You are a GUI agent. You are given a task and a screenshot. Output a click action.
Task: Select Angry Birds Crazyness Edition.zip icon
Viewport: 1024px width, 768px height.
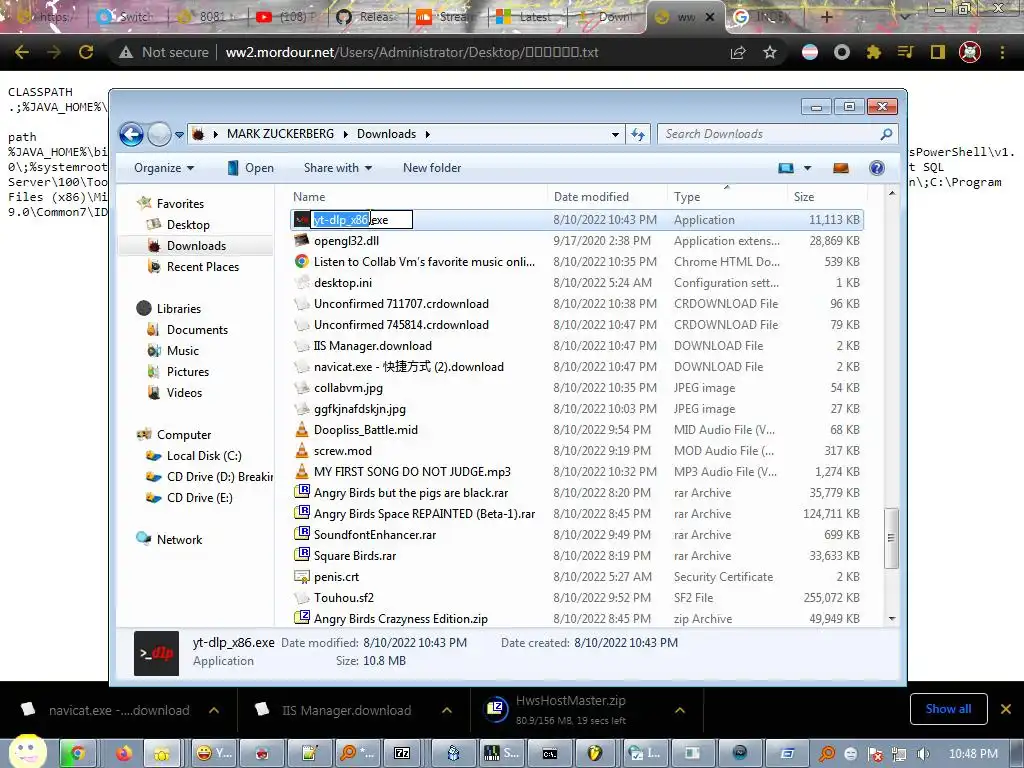[302, 618]
